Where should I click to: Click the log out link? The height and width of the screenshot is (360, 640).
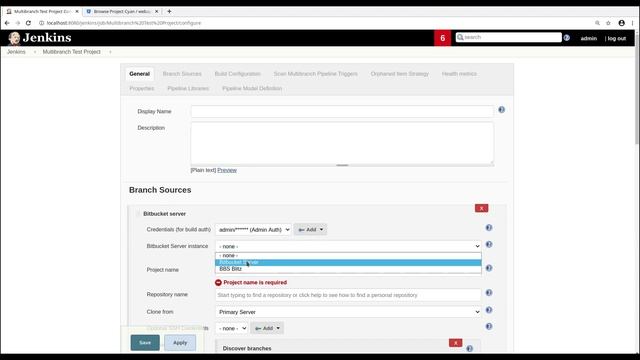click(x=616, y=38)
